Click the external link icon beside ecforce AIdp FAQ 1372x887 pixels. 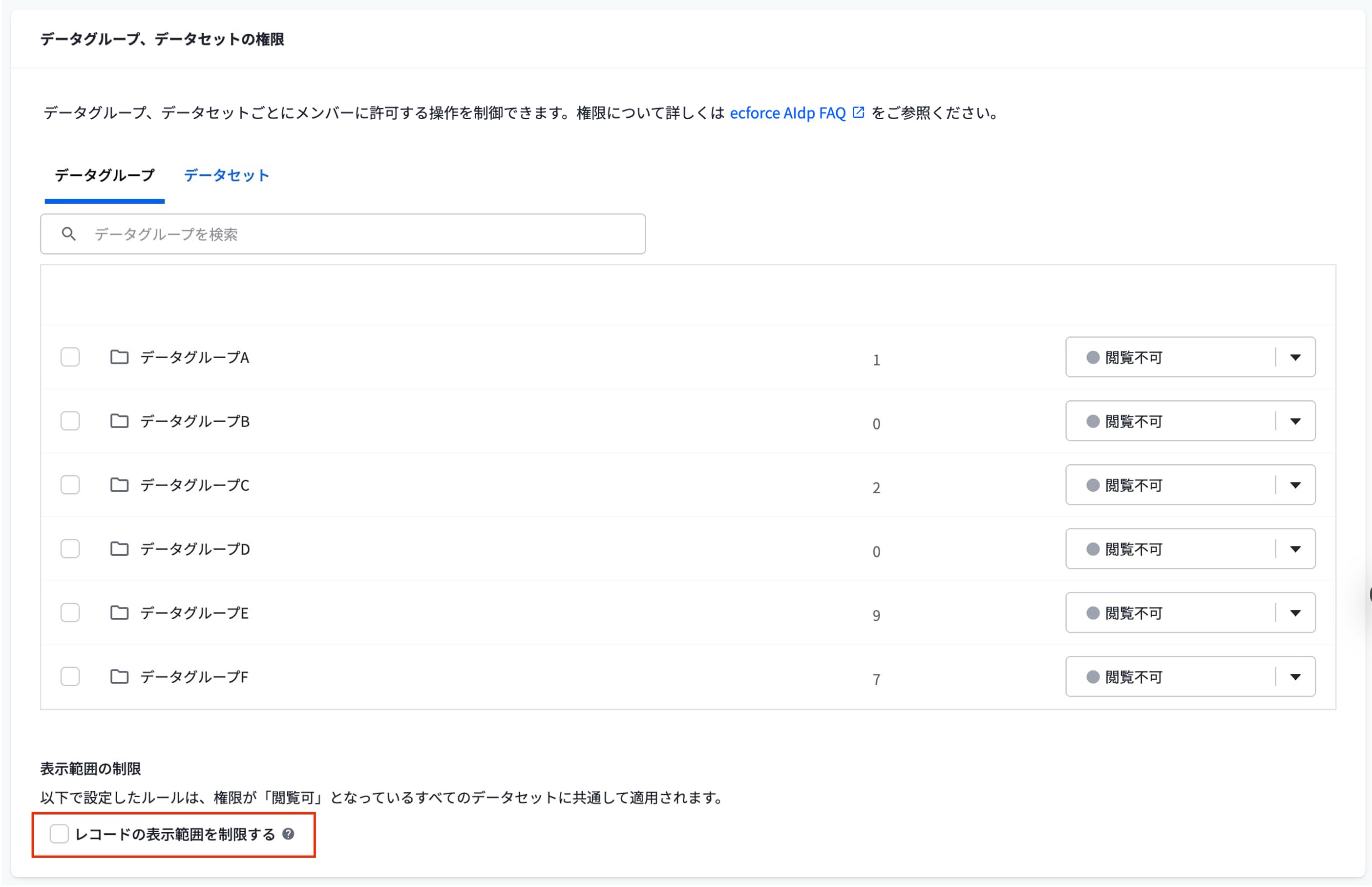(858, 112)
